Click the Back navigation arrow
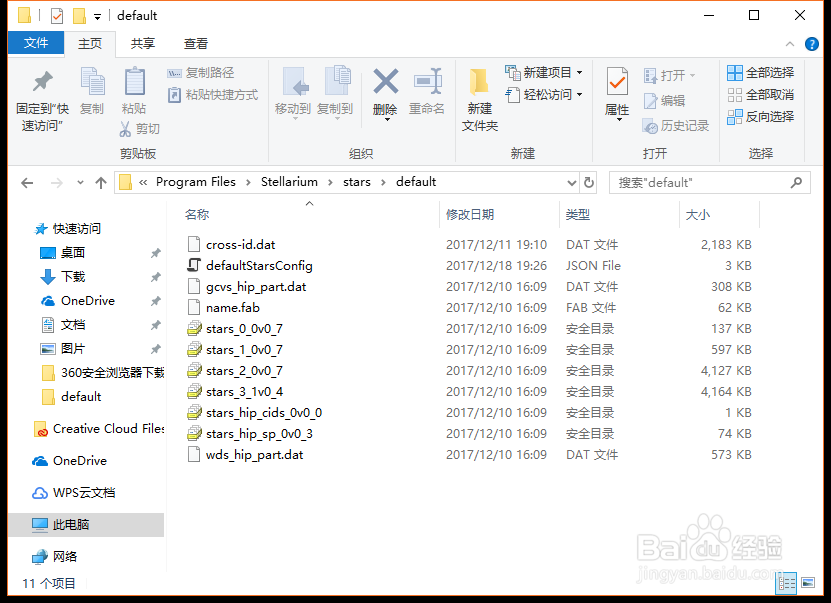 click(x=27, y=183)
